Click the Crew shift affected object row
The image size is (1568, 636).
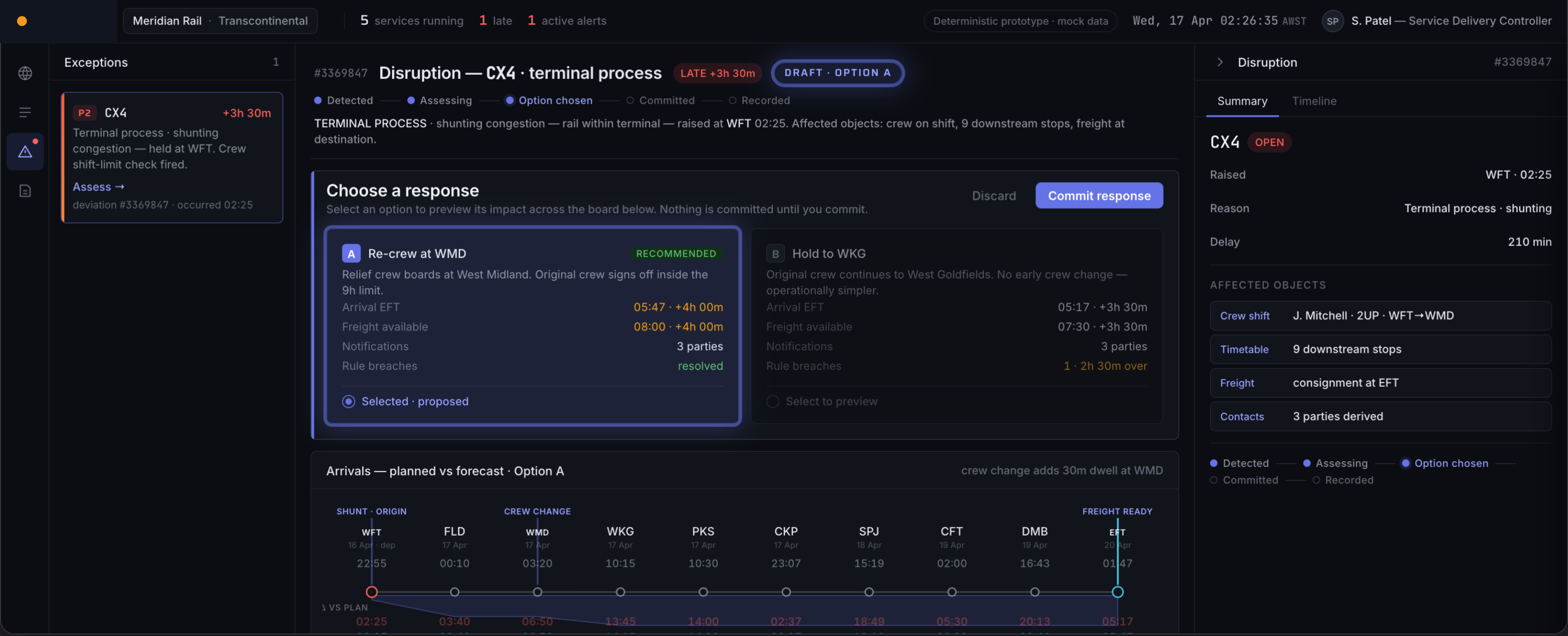[x=1380, y=316]
